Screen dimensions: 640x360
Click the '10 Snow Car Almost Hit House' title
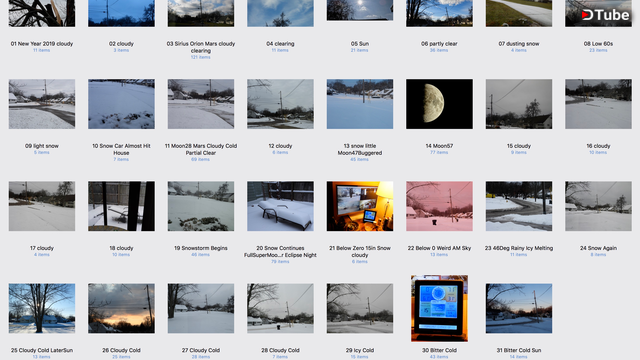[121, 149]
